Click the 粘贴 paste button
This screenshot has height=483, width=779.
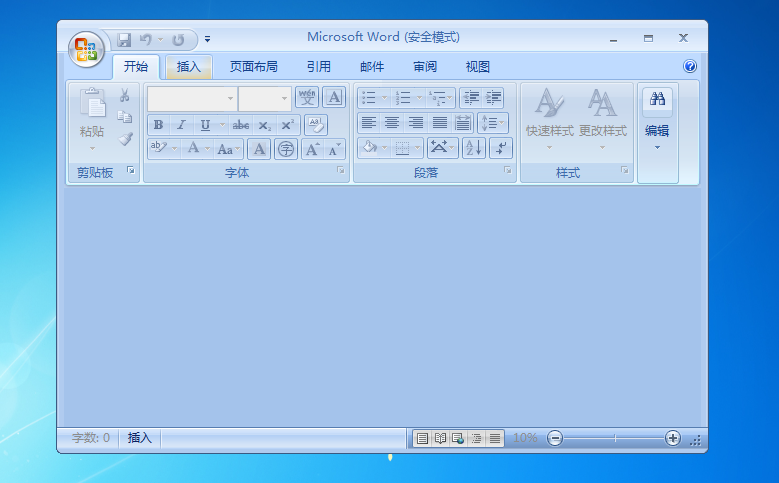(92, 119)
